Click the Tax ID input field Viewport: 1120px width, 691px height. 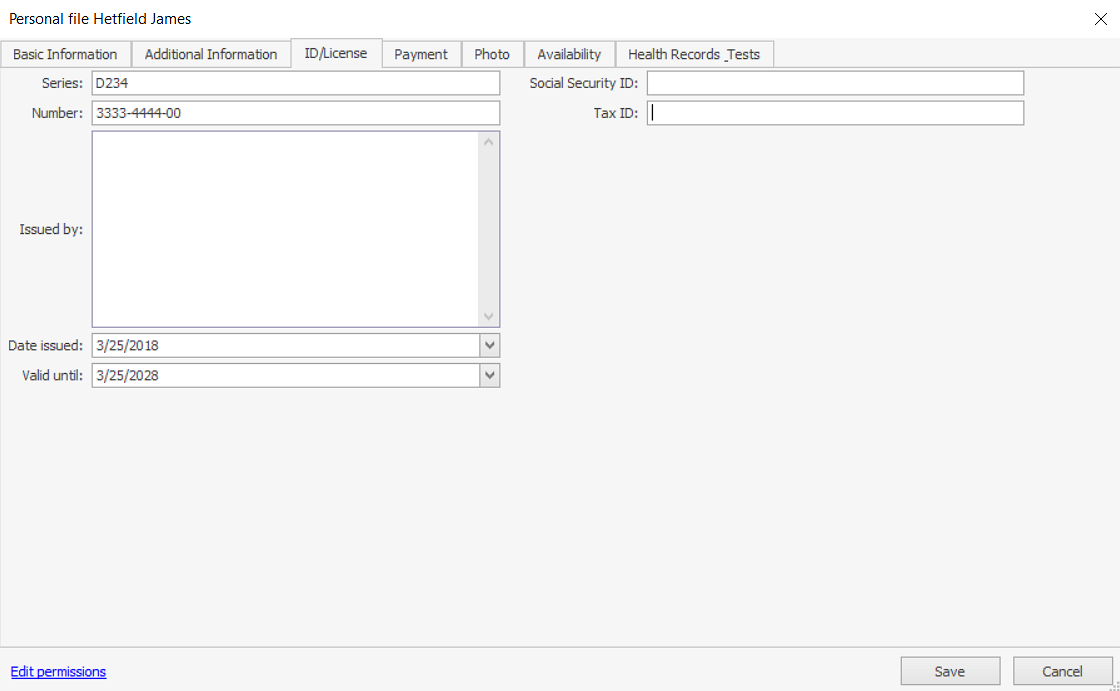tap(835, 113)
